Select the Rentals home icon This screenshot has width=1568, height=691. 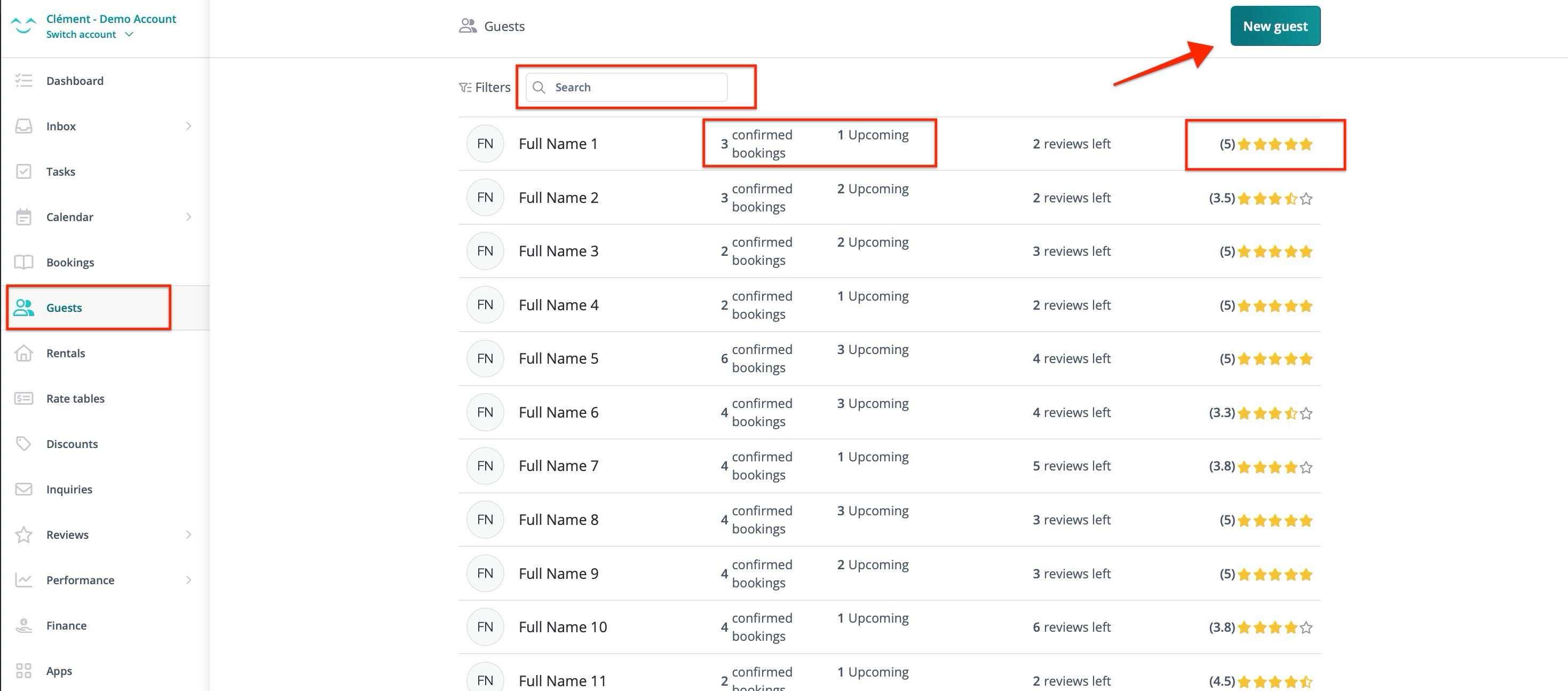[23, 353]
